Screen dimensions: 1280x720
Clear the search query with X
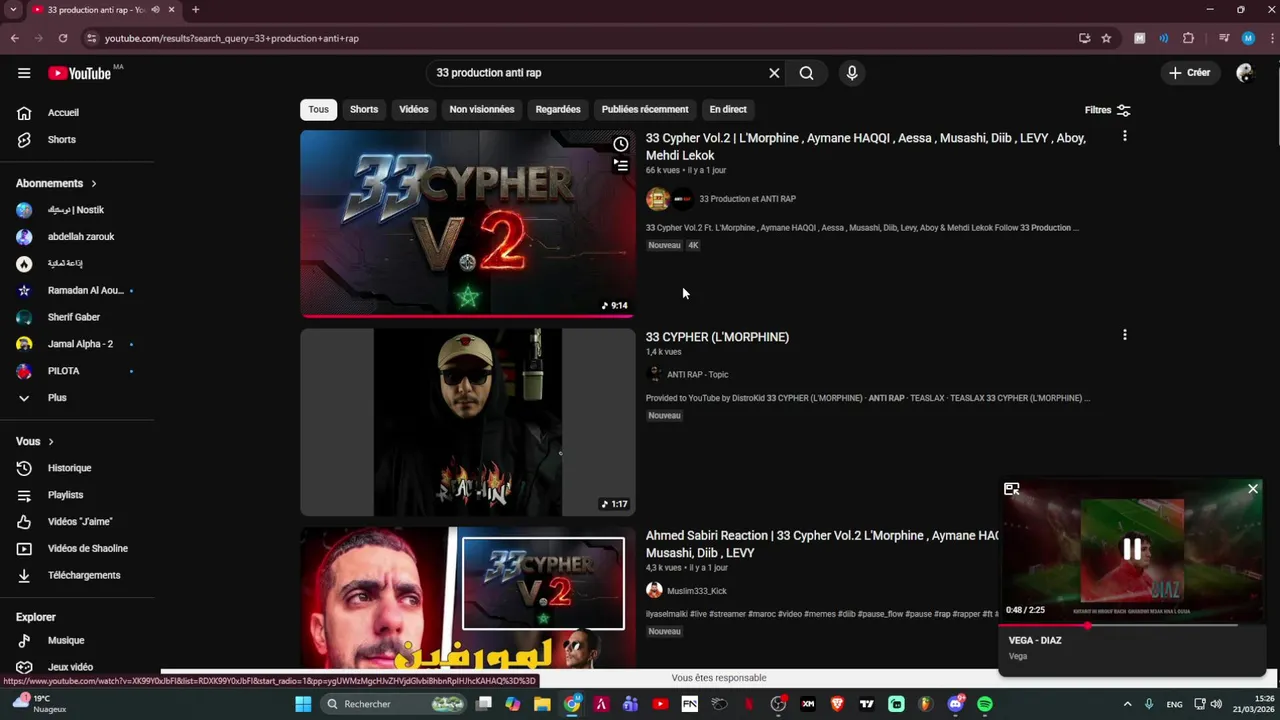[x=774, y=73]
